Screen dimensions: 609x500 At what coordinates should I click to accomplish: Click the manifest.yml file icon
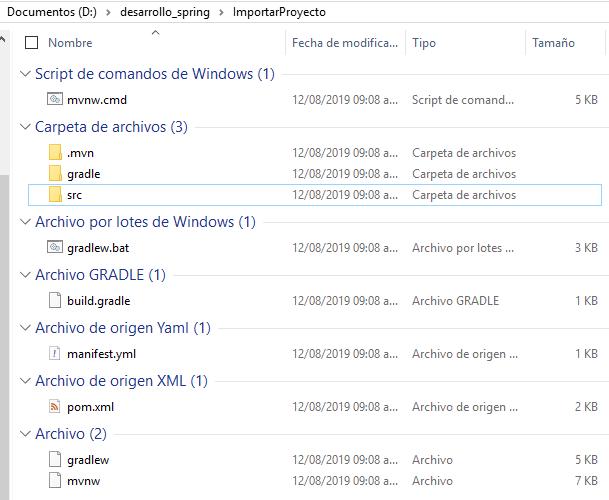[x=55, y=353]
